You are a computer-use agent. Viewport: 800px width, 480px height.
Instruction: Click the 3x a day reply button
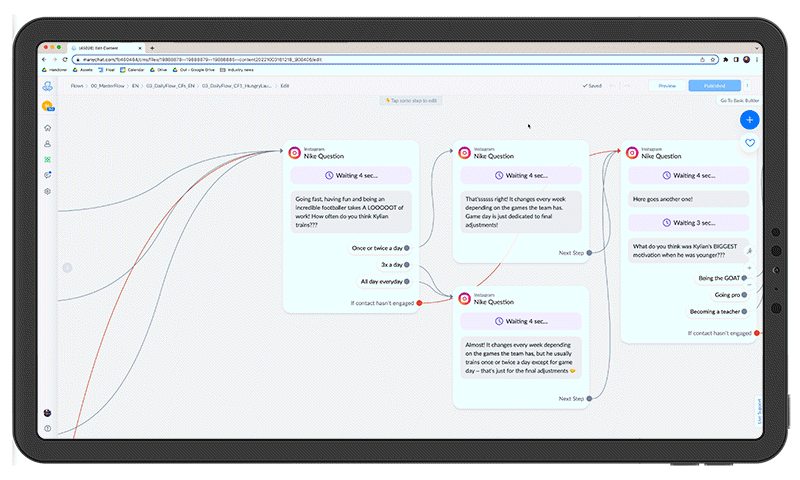coord(392,265)
